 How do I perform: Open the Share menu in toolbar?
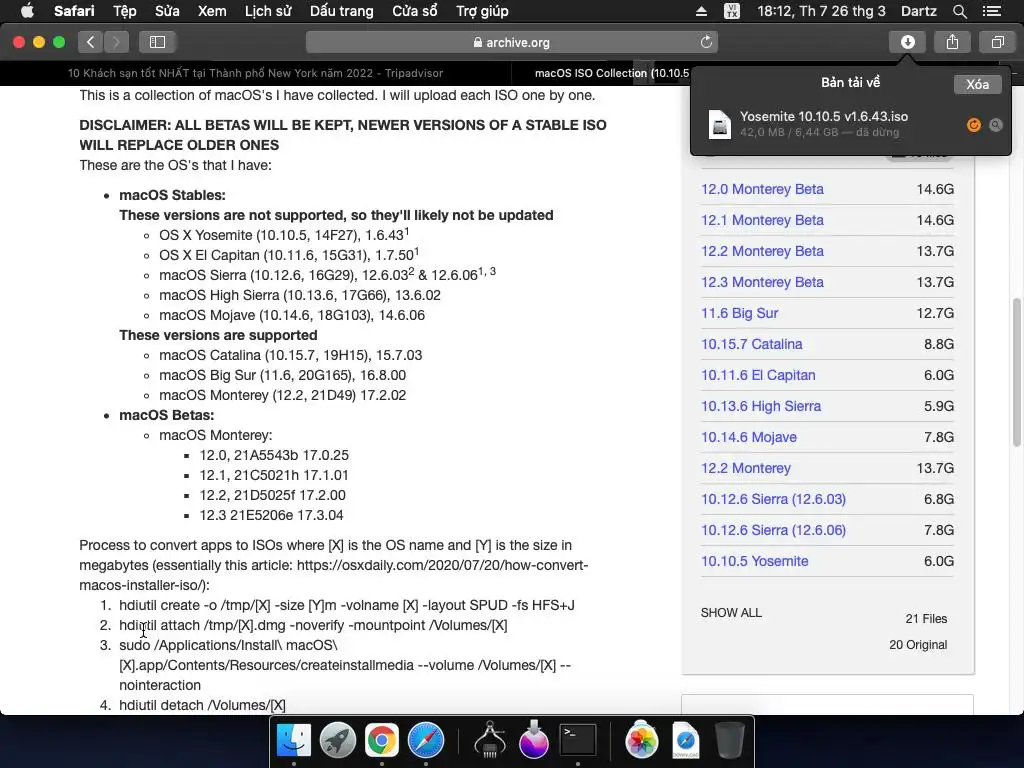(952, 42)
